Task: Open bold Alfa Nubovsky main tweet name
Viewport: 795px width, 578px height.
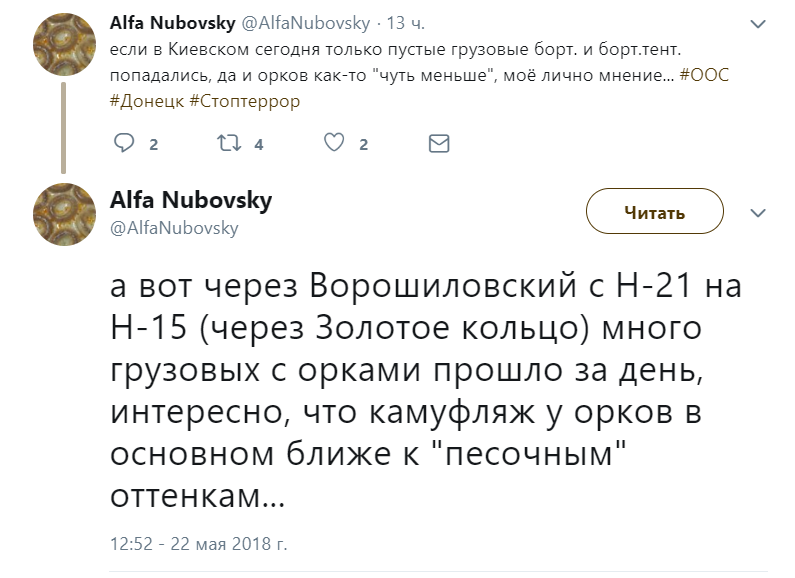Action: coord(191,200)
